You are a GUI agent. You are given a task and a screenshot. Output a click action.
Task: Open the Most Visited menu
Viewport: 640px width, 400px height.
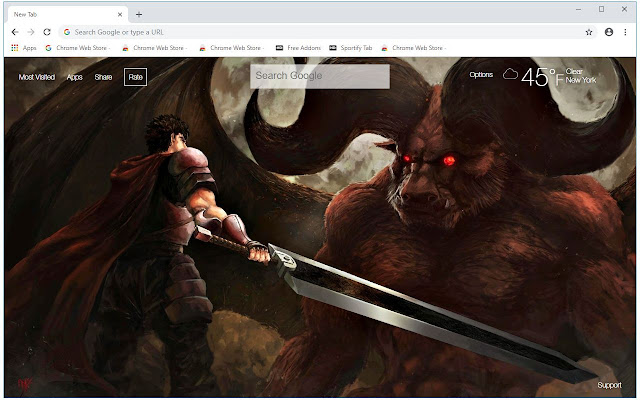(37, 77)
